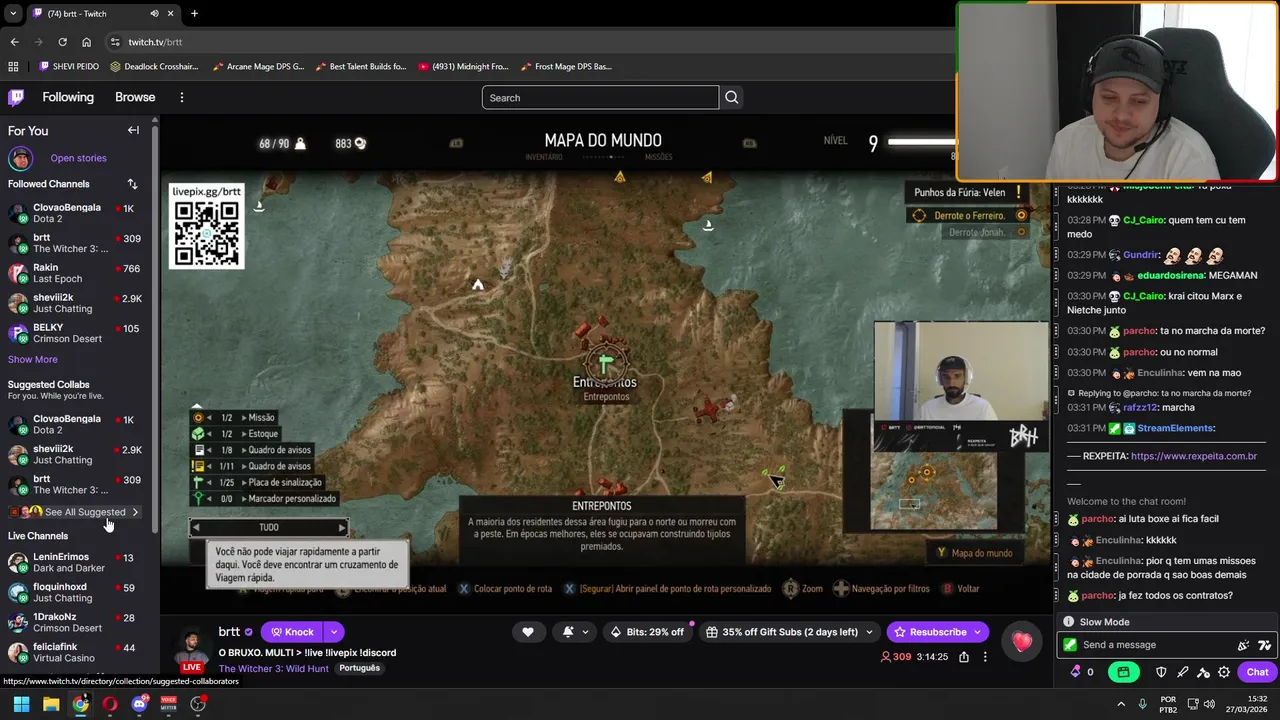Claim the green channel points bonus
This screenshot has width=1280, height=720.
pos(1123,672)
